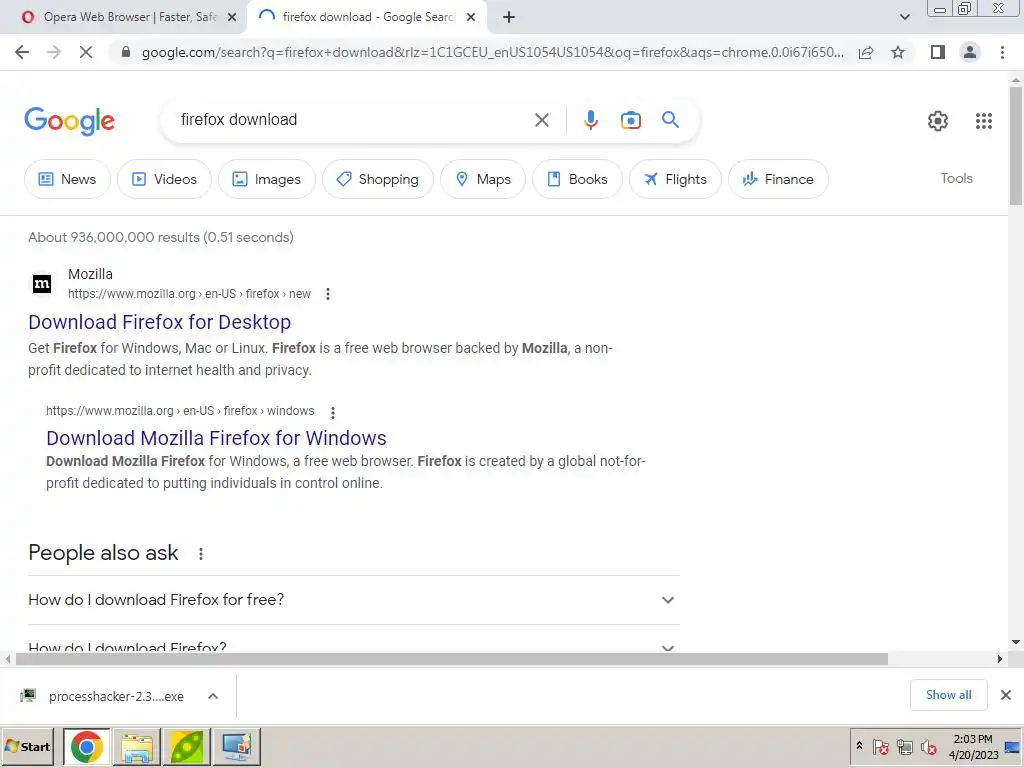
Task: Open the processhacker-2.3 exe download
Action: click(x=116, y=696)
